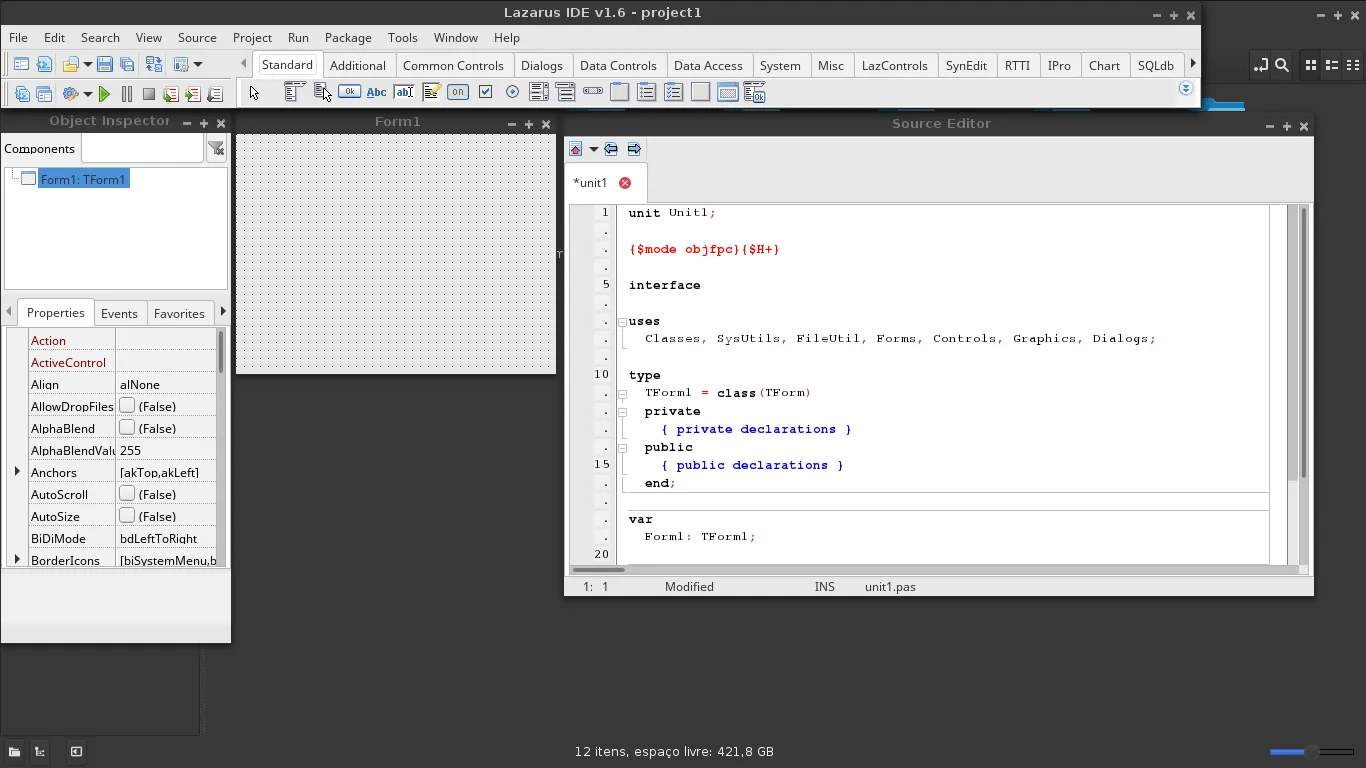Image resolution: width=1366 pixels, height=768 pixels.
Task: Switch to the Common Controls palette tab
Action: click(453, 65)
